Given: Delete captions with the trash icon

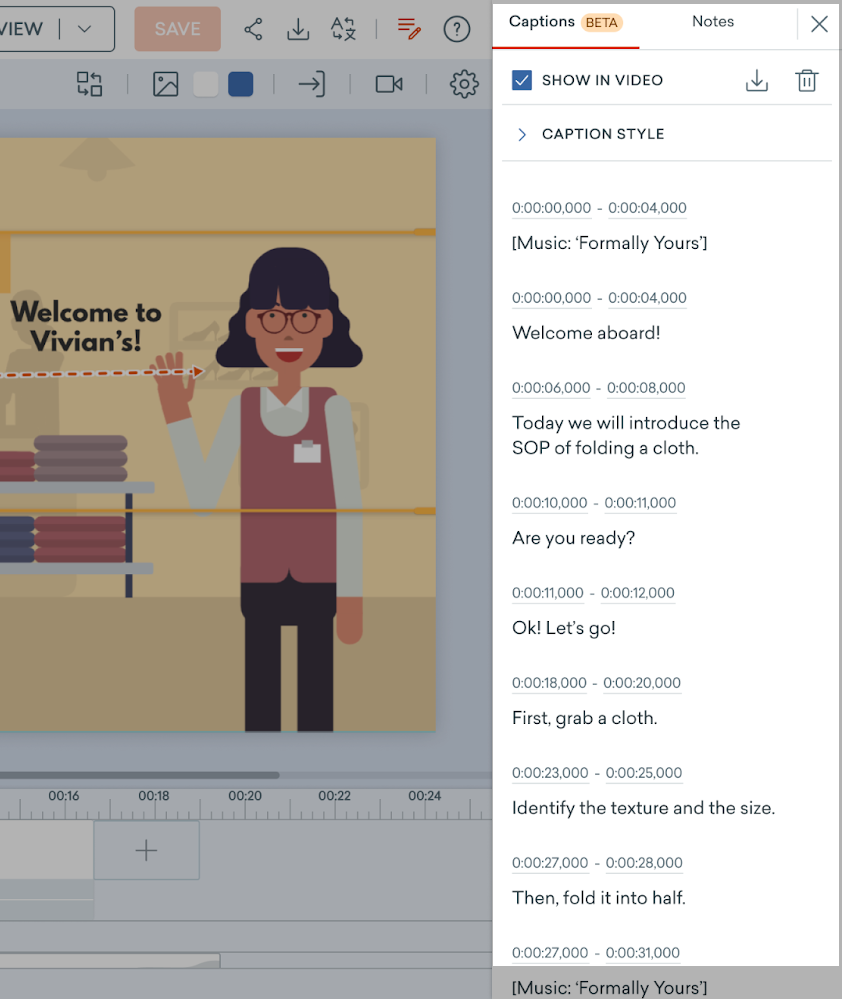Looking at the screenshot, I should pos(806,81).
